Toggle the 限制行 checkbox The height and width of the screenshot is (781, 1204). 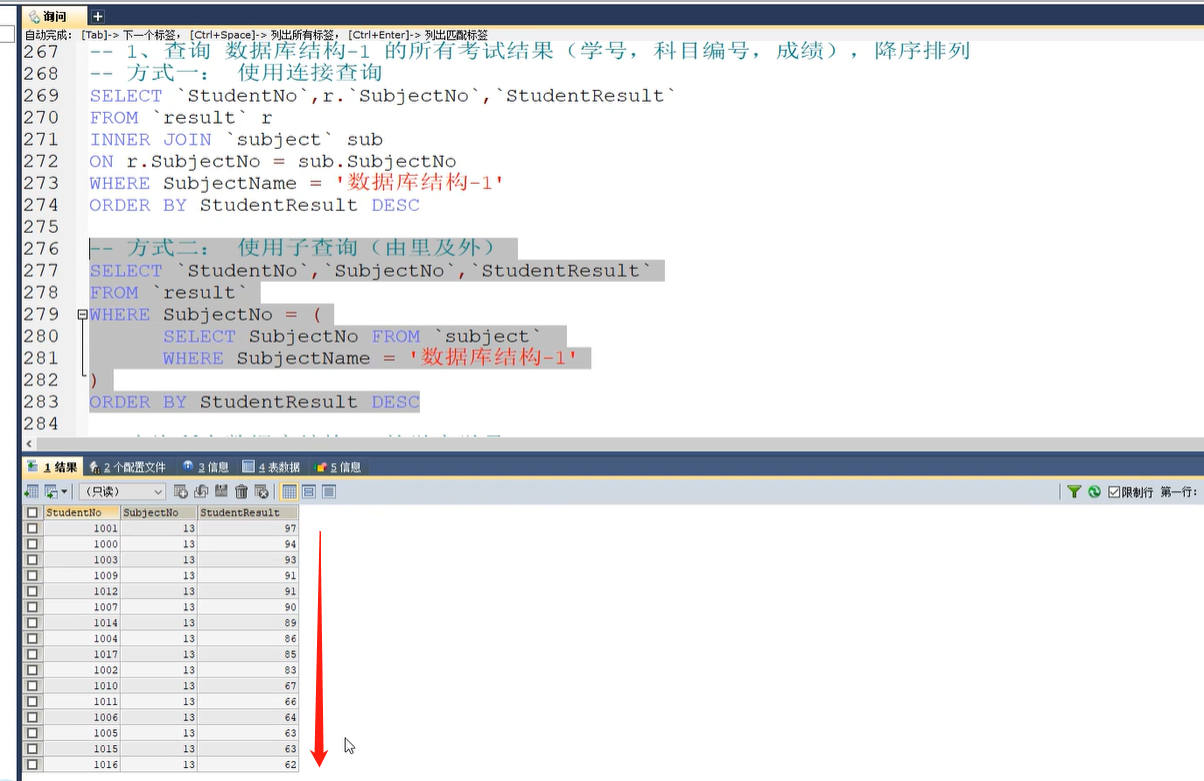coord(1113,492)
